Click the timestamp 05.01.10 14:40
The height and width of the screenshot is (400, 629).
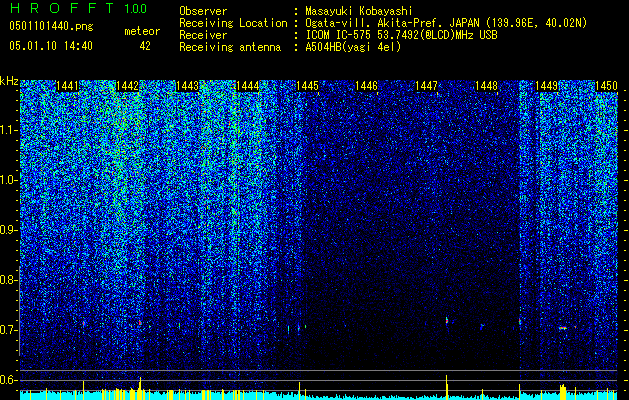(x=51, y=46)
